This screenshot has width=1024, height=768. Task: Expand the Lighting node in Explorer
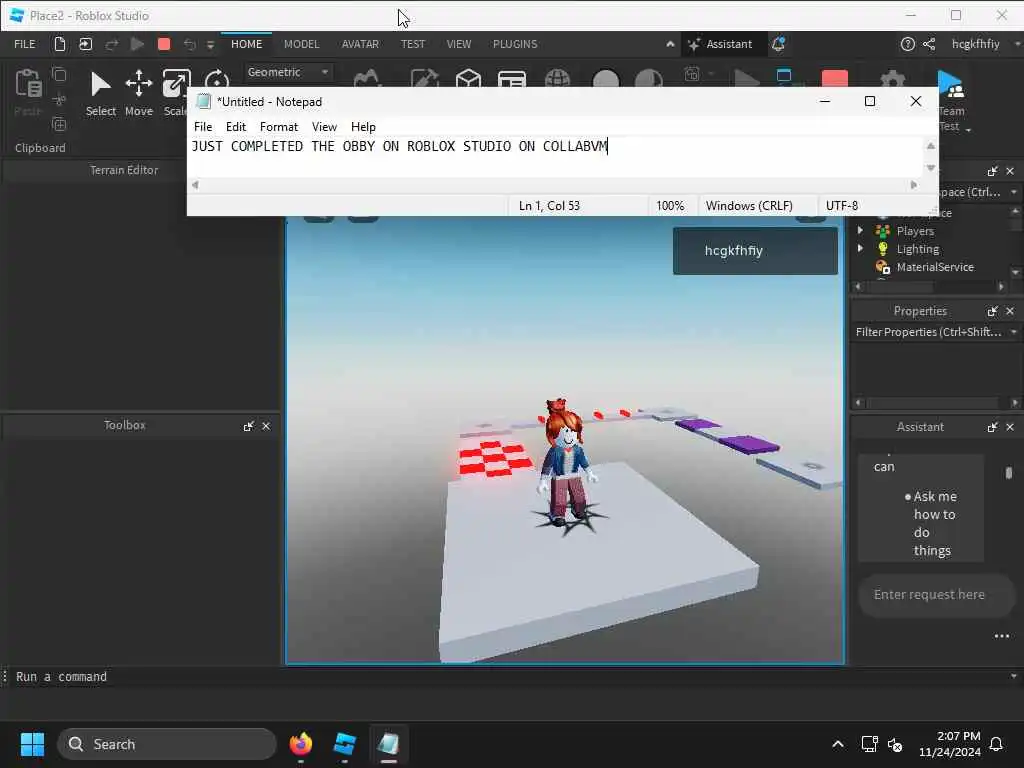click(860, 249)
